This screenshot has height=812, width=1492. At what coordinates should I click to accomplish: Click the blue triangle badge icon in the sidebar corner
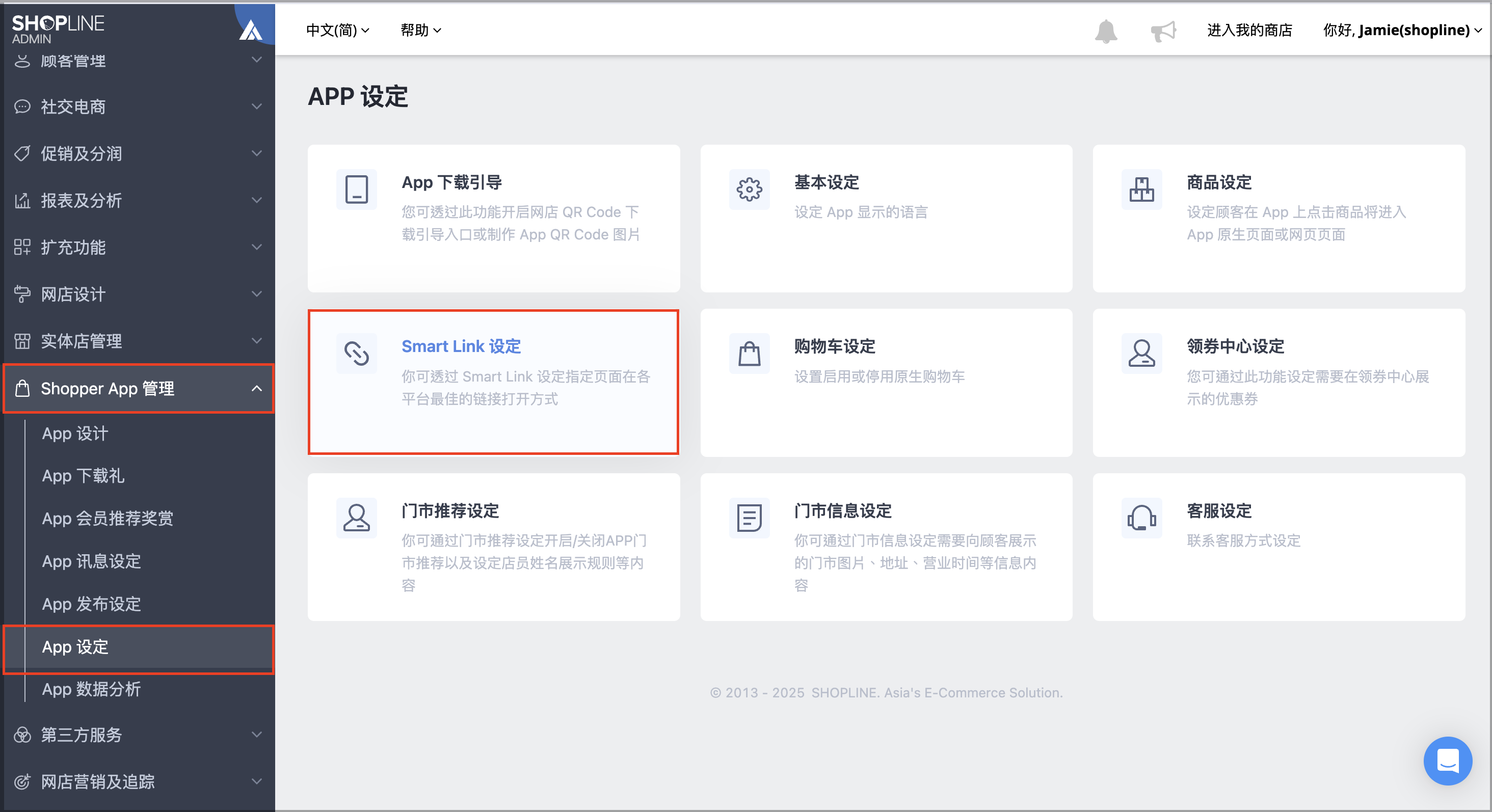pos(251,29)
